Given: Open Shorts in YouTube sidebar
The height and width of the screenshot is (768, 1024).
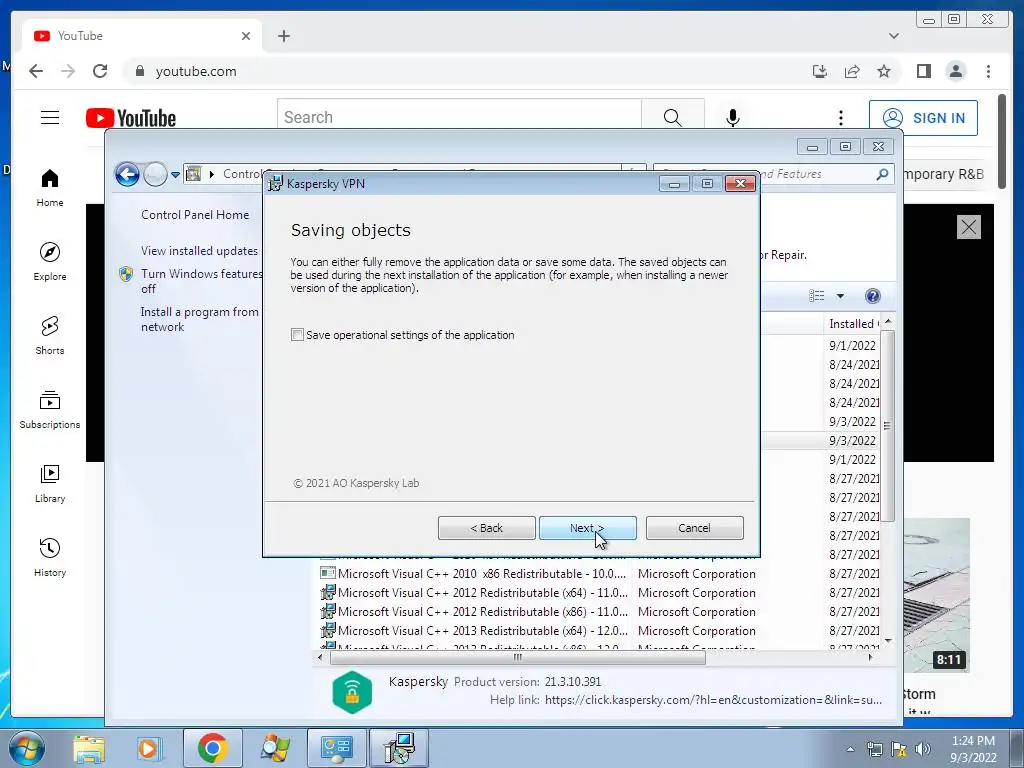Looking at the screenshot, I should click(50, 336).
